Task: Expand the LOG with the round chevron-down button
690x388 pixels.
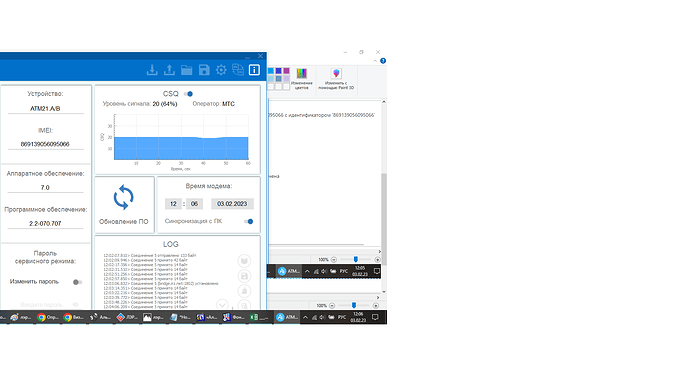Action: click(x=222, y=304)
